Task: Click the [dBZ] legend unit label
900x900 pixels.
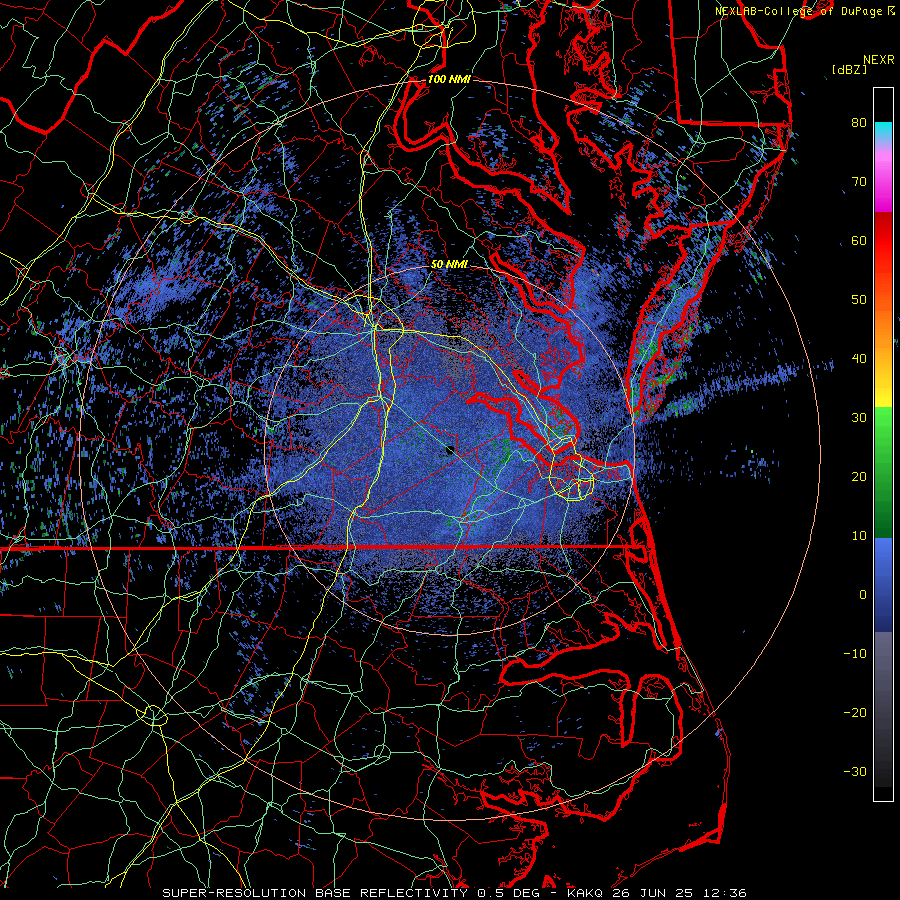Action: click(x=849, y=69)
